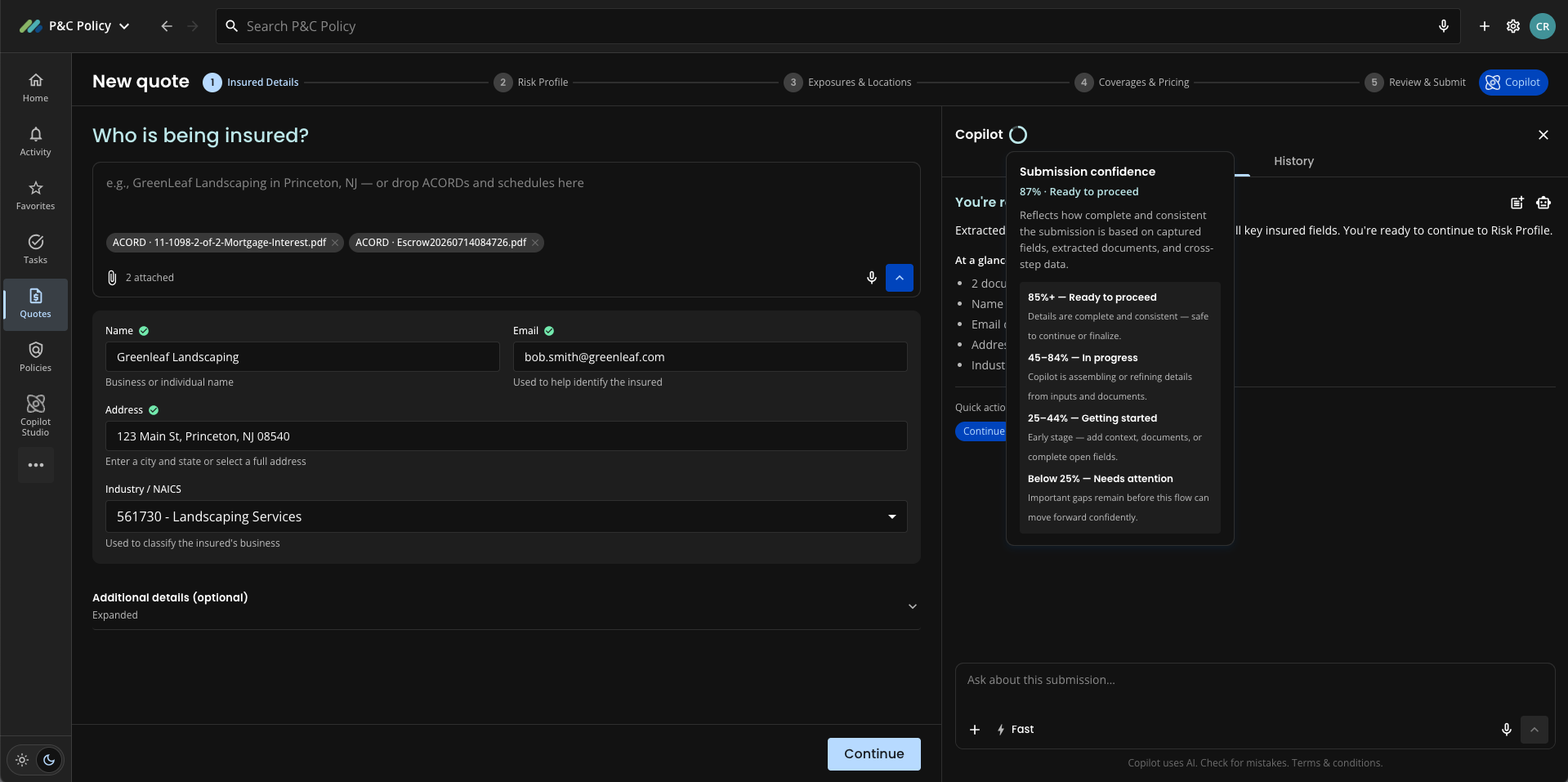Image resolution: width=1568 pixels, height=782 pixels.
Task: Start voice search in top search bar
Action: 1444,26
